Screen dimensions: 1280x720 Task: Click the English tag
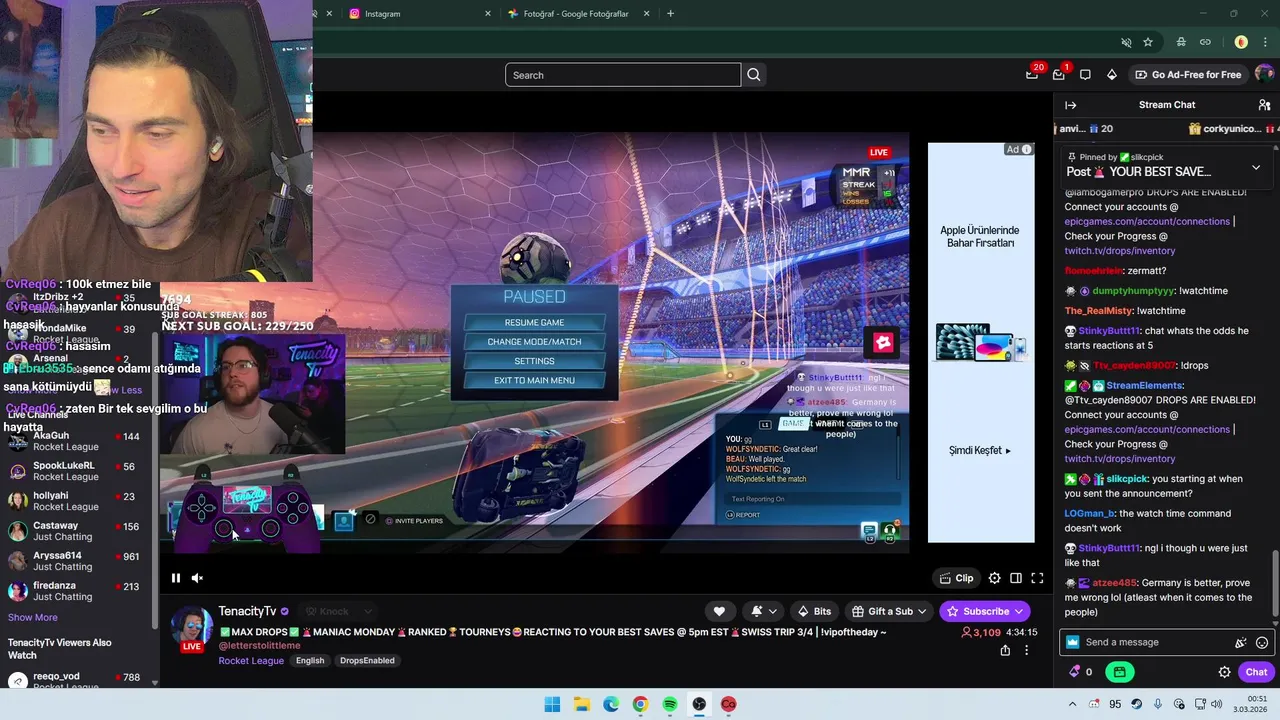310,660
